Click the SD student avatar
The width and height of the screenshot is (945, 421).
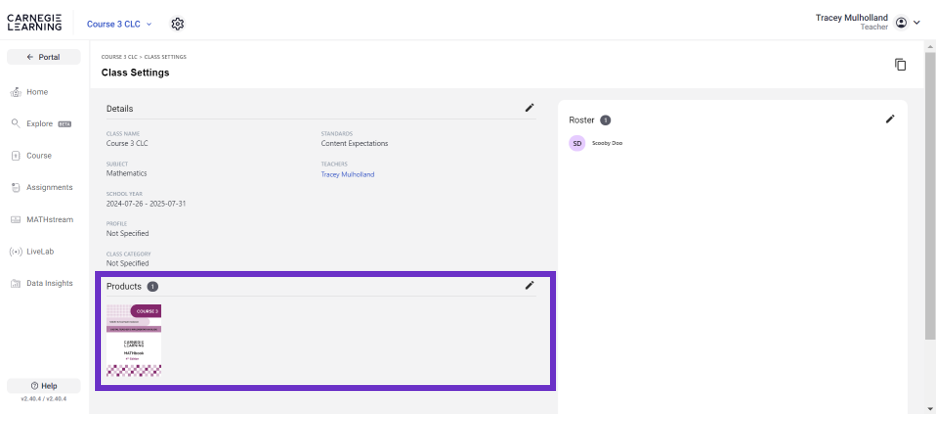pyautogui.click(x=577, y=143)
